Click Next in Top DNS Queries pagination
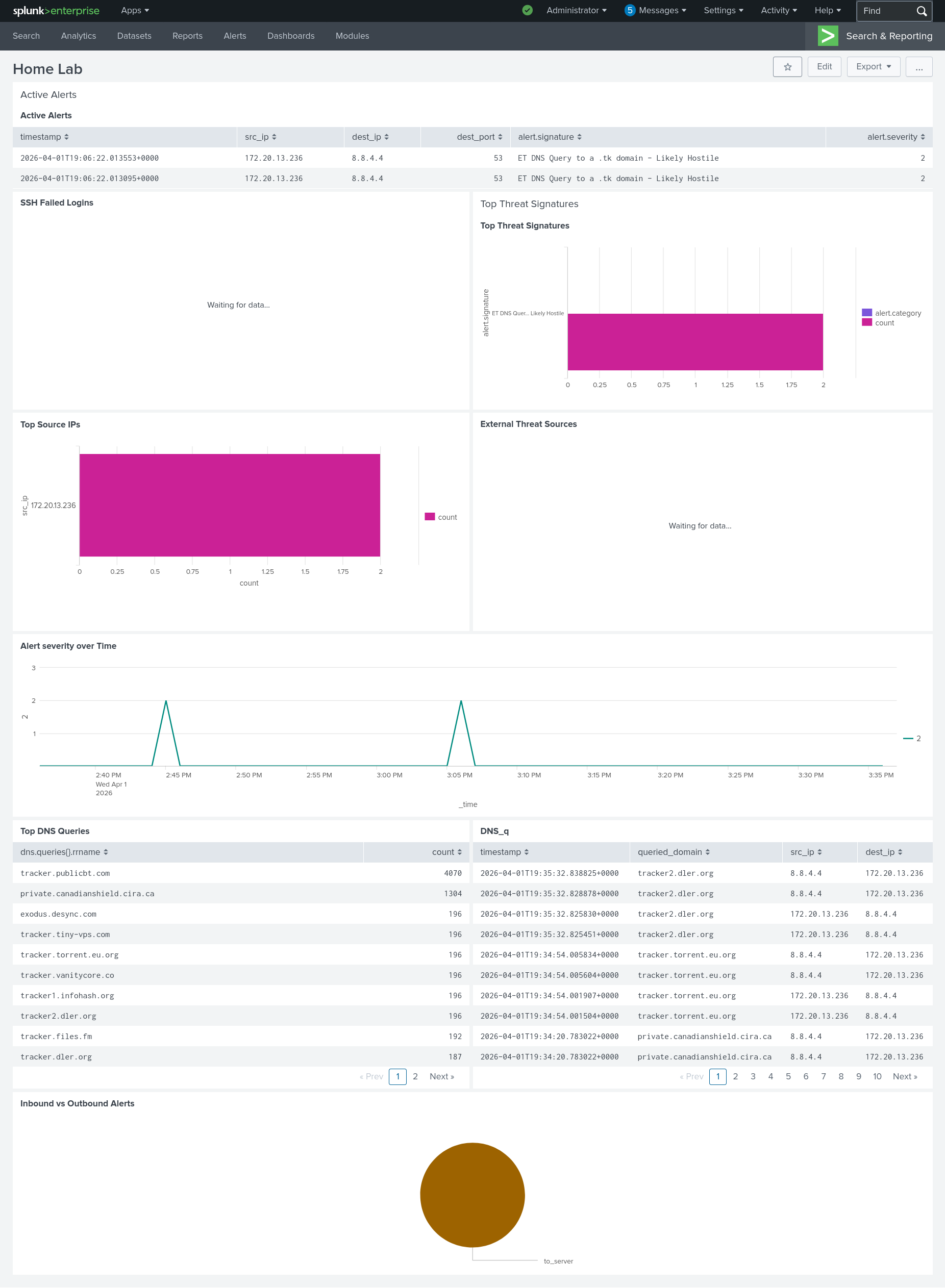 [x=441, y=1076]
